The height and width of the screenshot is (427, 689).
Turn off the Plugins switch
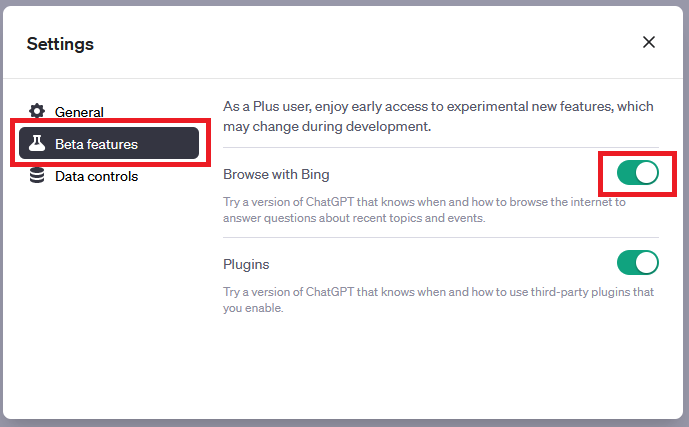pos(638,263)
